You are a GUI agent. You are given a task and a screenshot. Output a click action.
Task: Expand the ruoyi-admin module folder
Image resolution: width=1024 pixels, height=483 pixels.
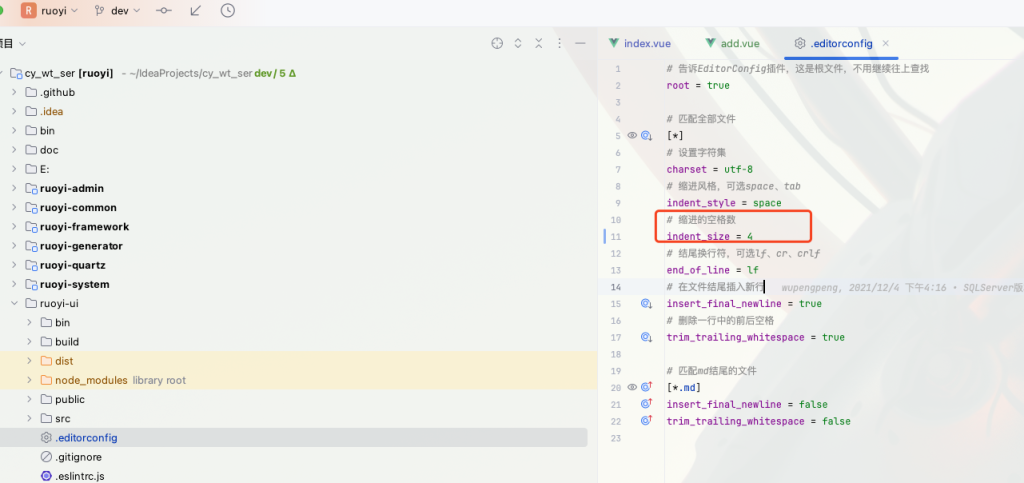pyautogui.click(x=13, y=188)
